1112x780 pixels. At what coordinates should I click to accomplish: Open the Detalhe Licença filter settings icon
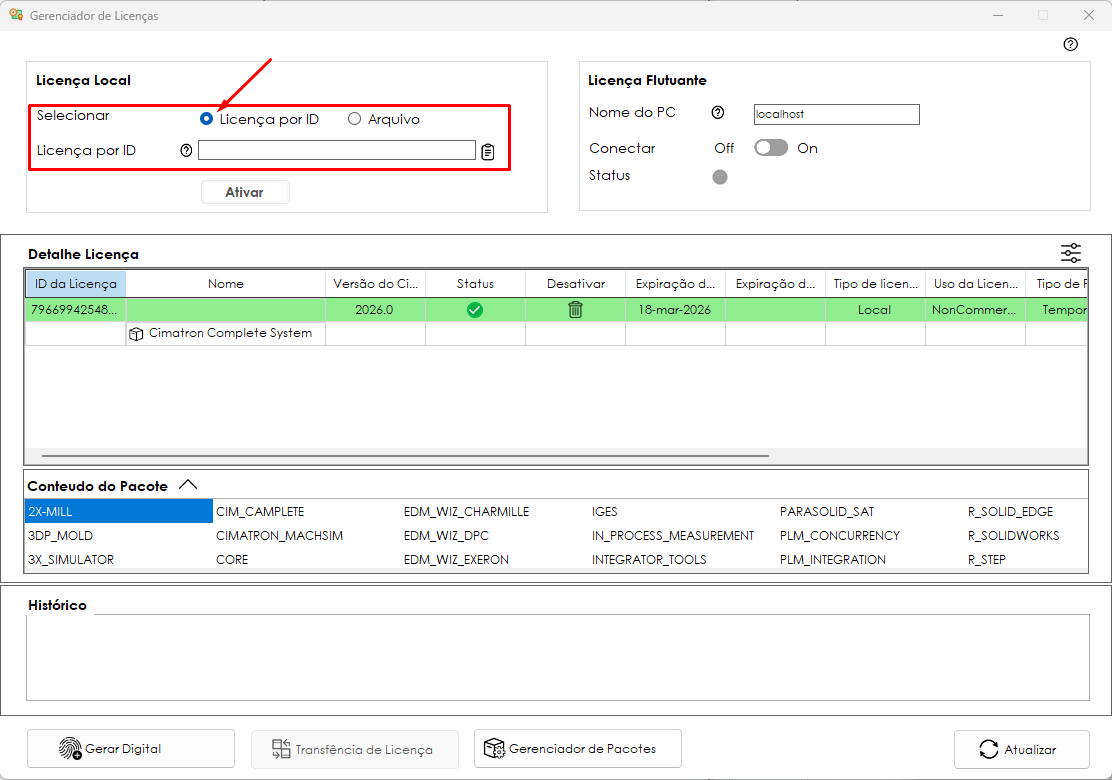pos(1071,253)
